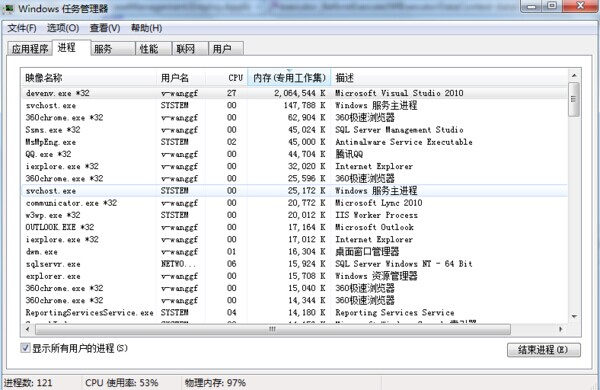
Task: Click the 腾讯QQ description
Action: (349, 154)
